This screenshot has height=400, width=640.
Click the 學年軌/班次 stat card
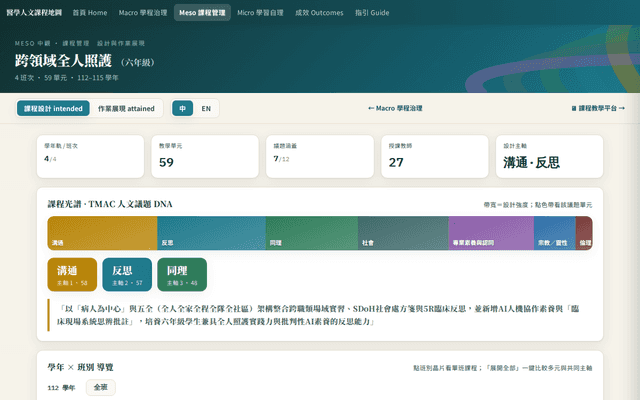90,156
